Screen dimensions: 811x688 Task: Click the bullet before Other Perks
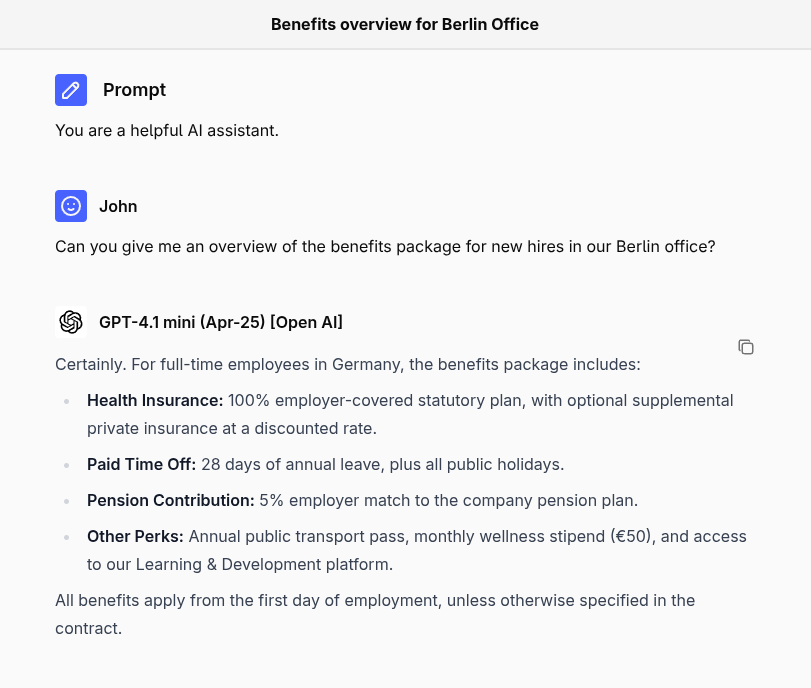(x=66, y=537)
